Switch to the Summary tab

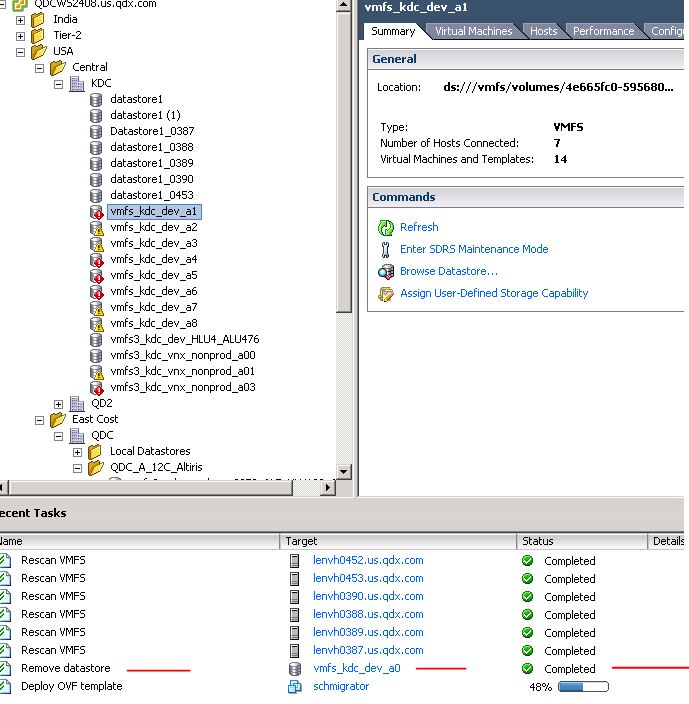point(393,31)
